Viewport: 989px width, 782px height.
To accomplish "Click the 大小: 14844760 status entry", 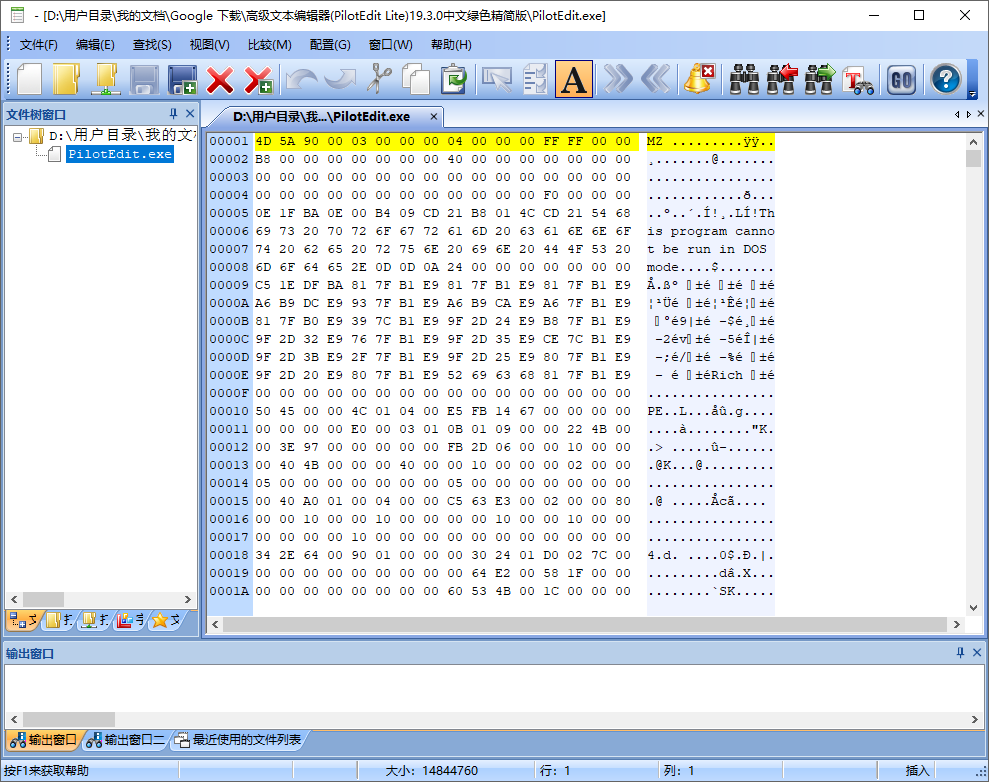I will (x=431, y=771).
